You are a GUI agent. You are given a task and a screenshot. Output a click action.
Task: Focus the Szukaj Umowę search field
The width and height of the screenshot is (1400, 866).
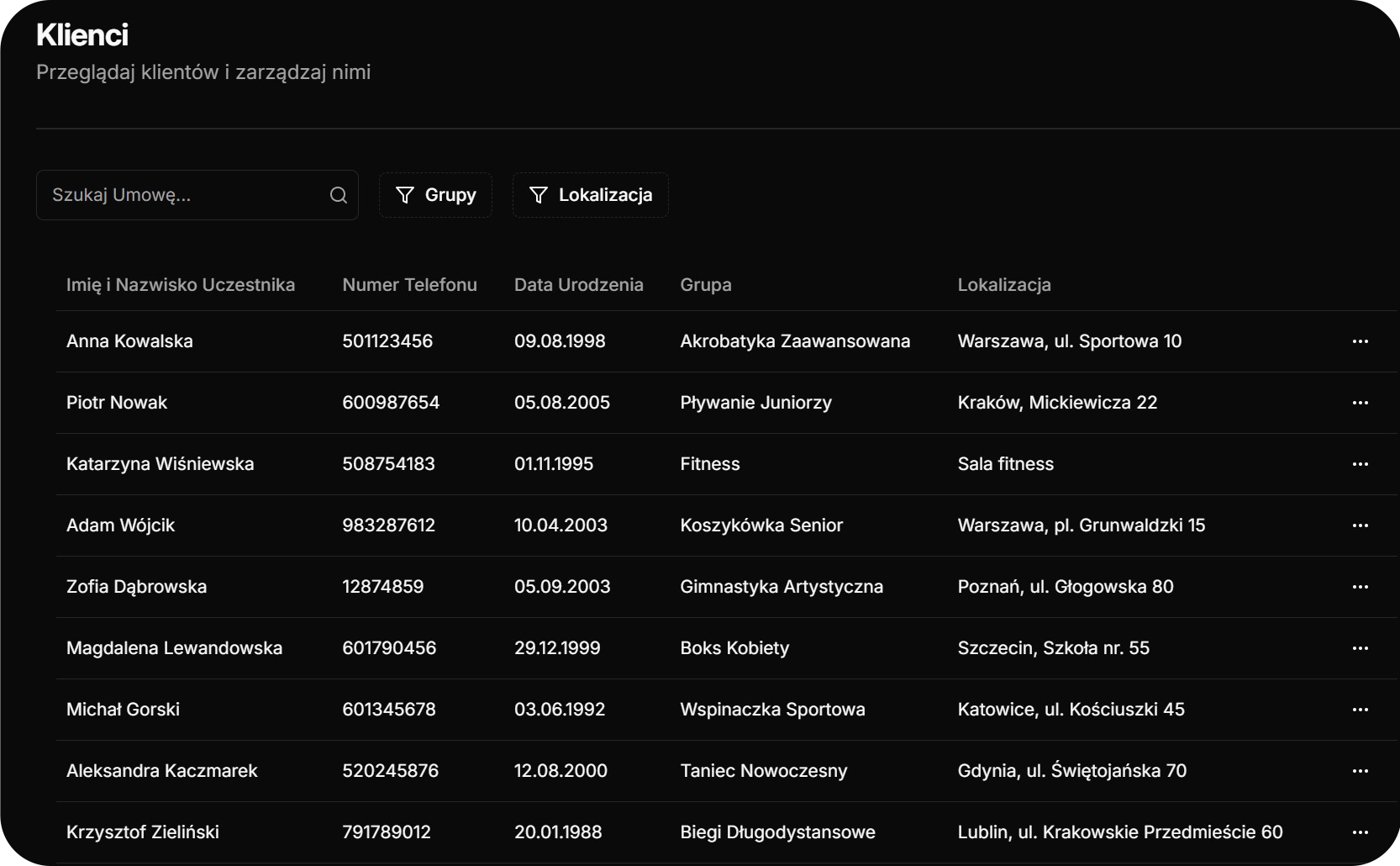[x=185, y=195]
